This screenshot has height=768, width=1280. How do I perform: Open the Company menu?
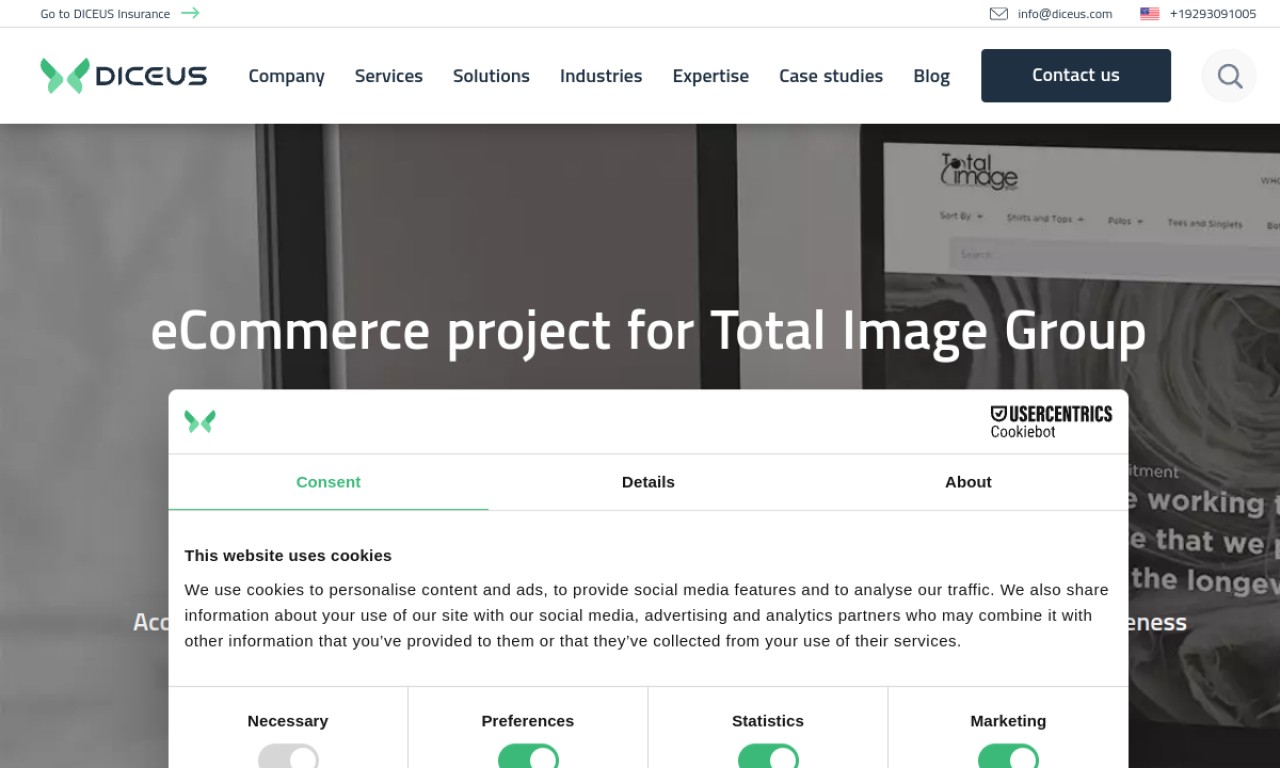[x=286, y=76]
